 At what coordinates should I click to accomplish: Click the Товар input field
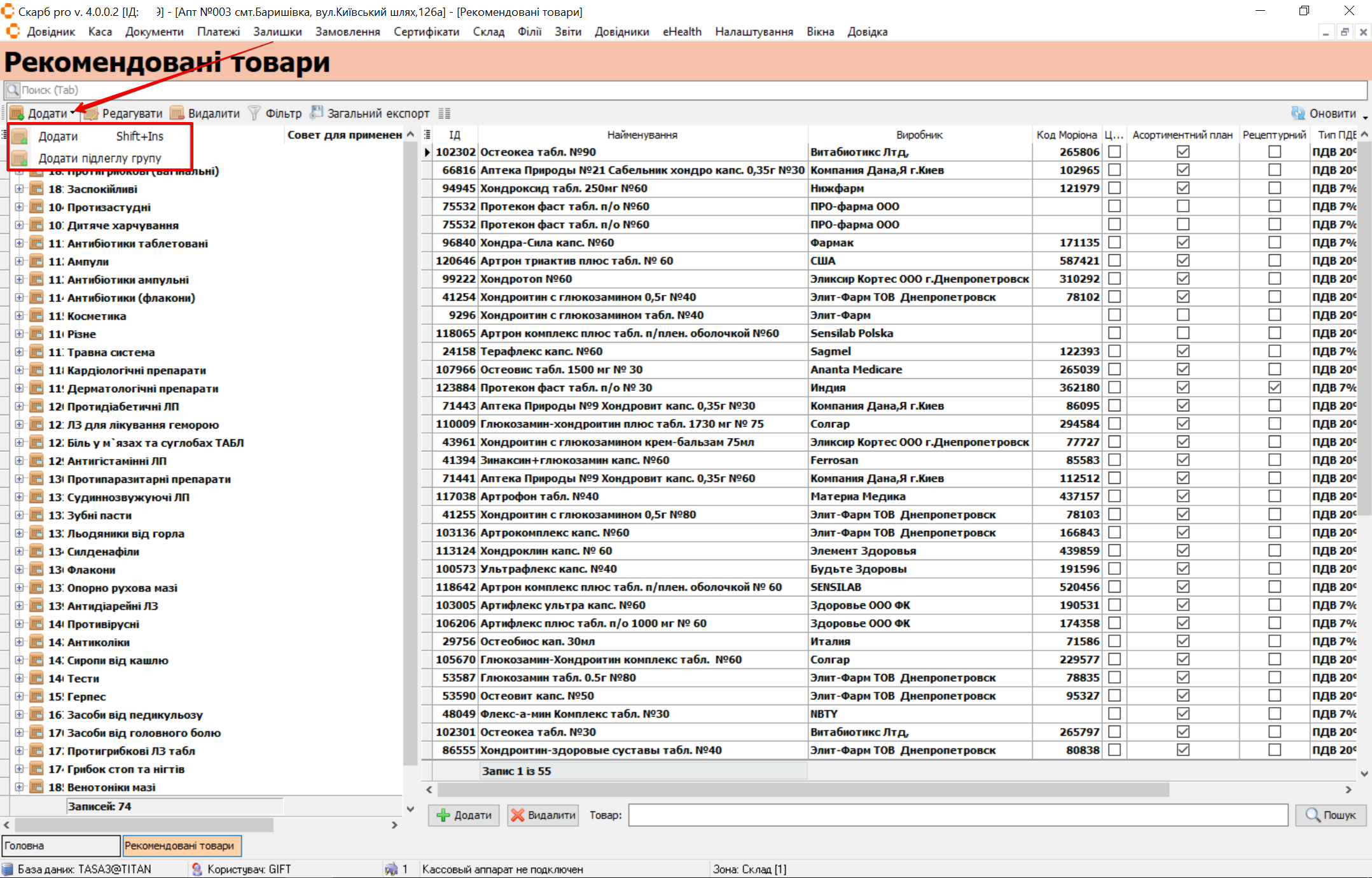[x=957, y=815]
